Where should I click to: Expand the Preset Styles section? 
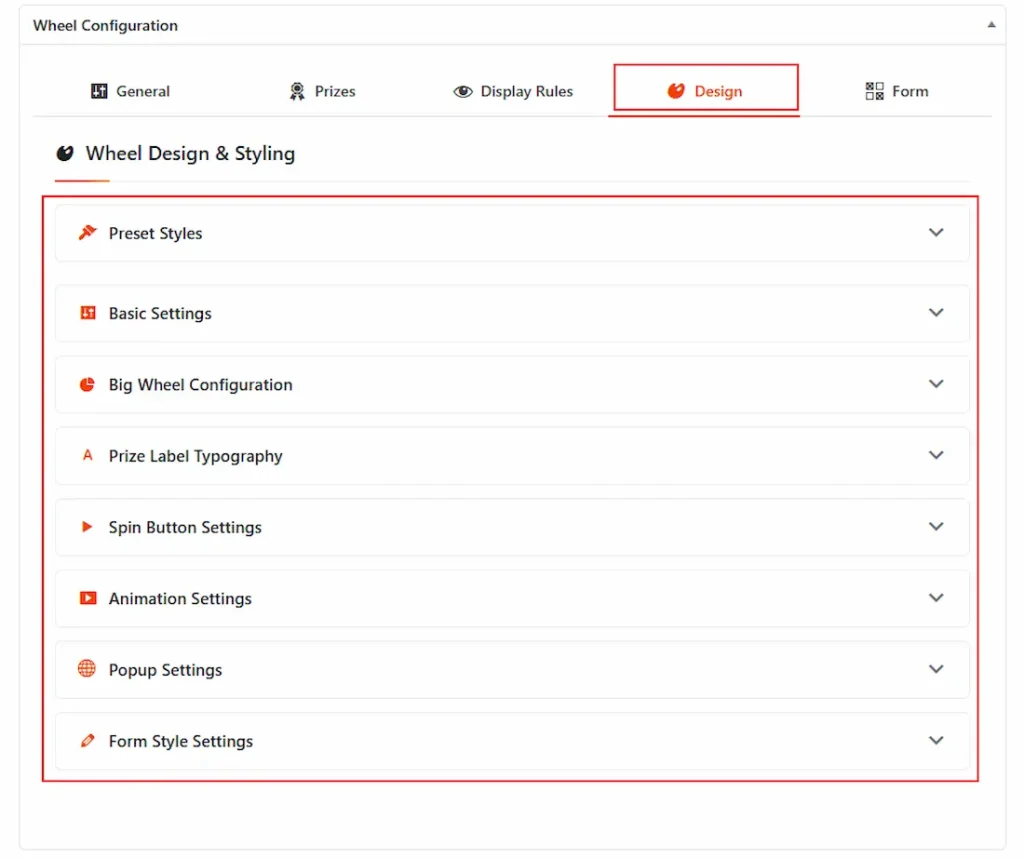click(x=936, y=232)
